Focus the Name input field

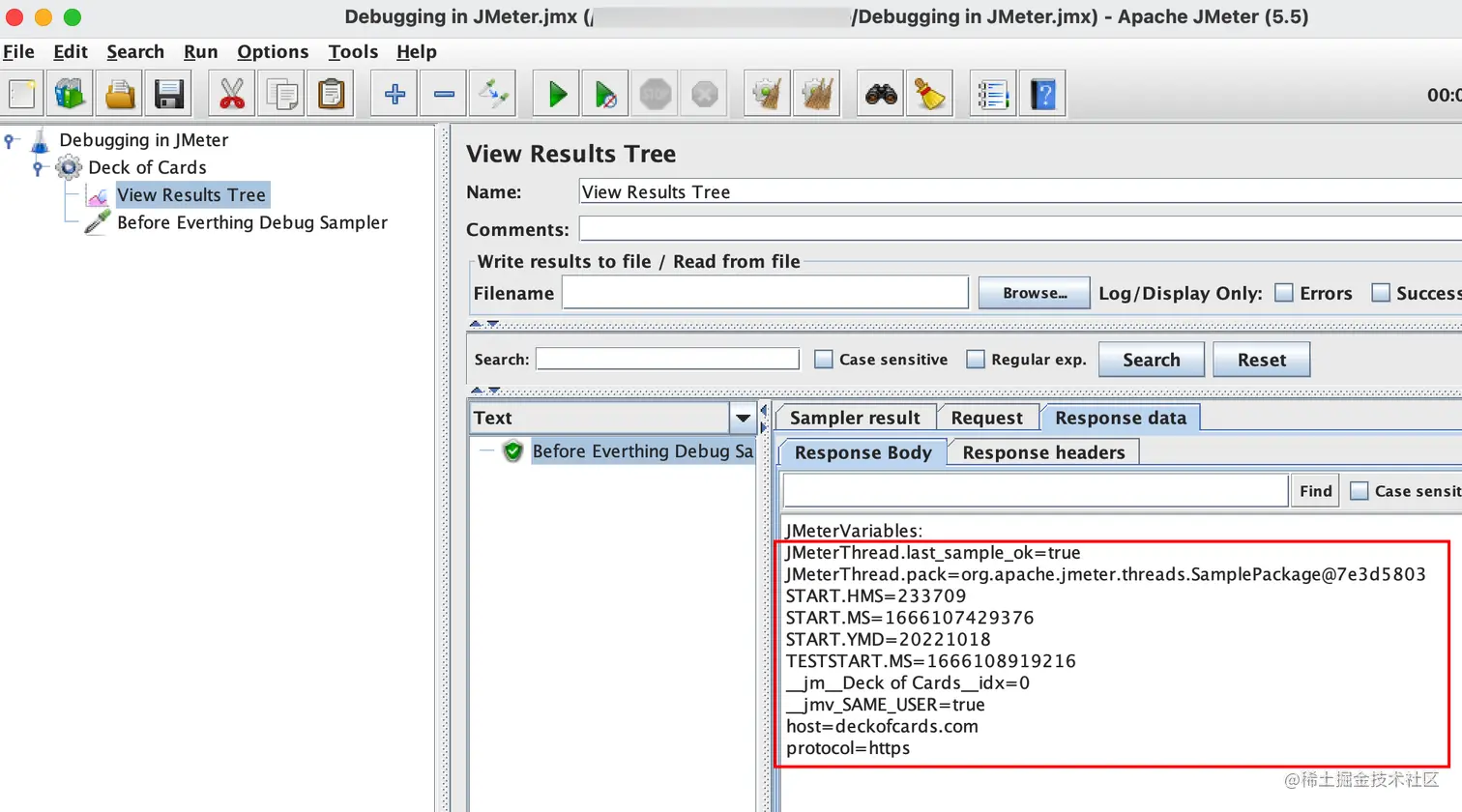[x=1020, y=191]
